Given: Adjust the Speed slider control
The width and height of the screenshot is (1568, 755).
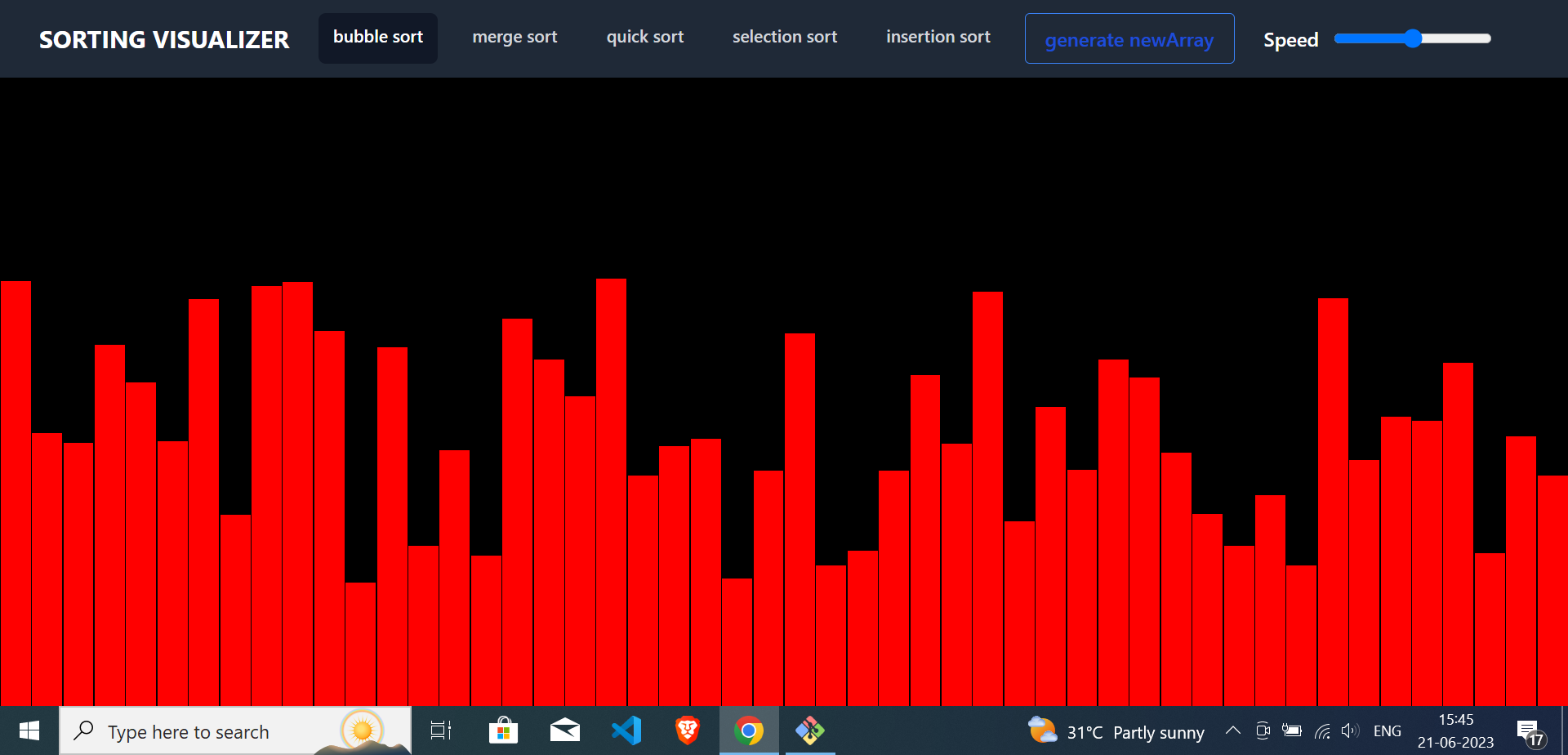Looking at the screenshot, I should [x=1413, y=38].
